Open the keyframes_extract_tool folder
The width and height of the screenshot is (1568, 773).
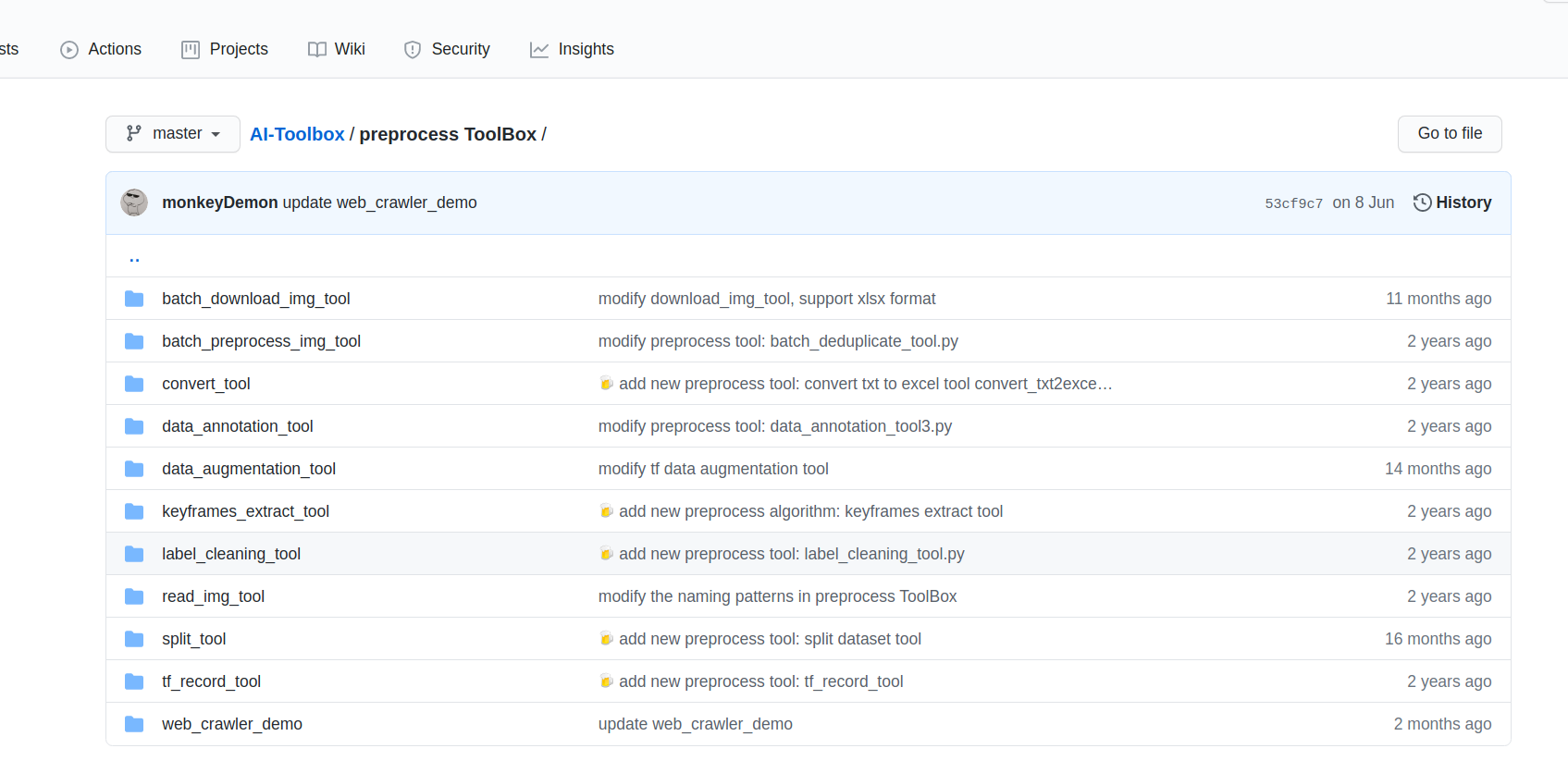(245, 511)
